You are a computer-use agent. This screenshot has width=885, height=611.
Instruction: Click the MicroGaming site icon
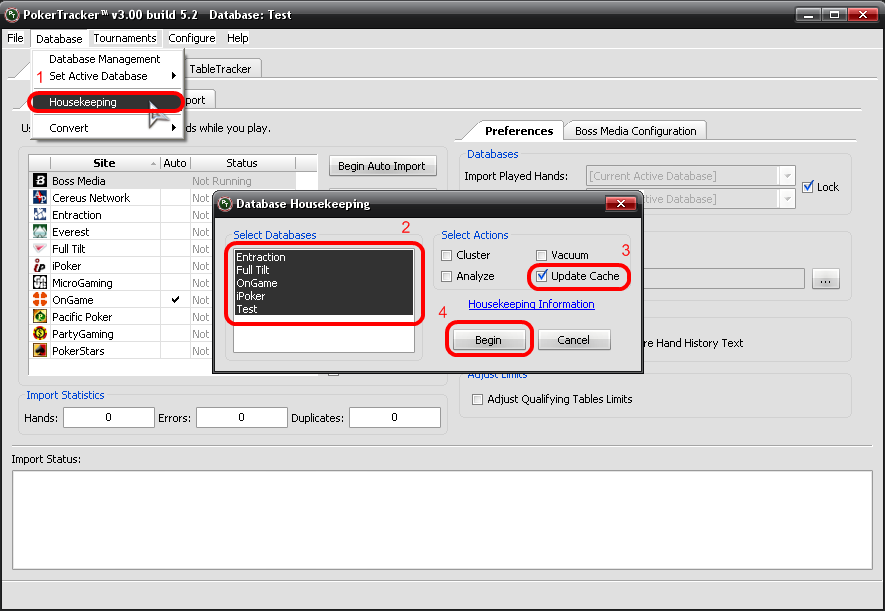(x=40, y=283)
